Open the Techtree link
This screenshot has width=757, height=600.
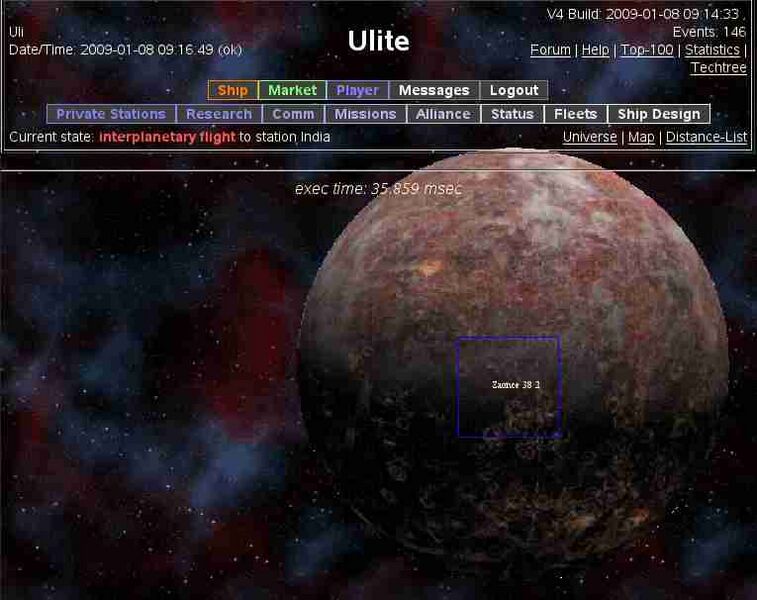[x=718, y=68]
